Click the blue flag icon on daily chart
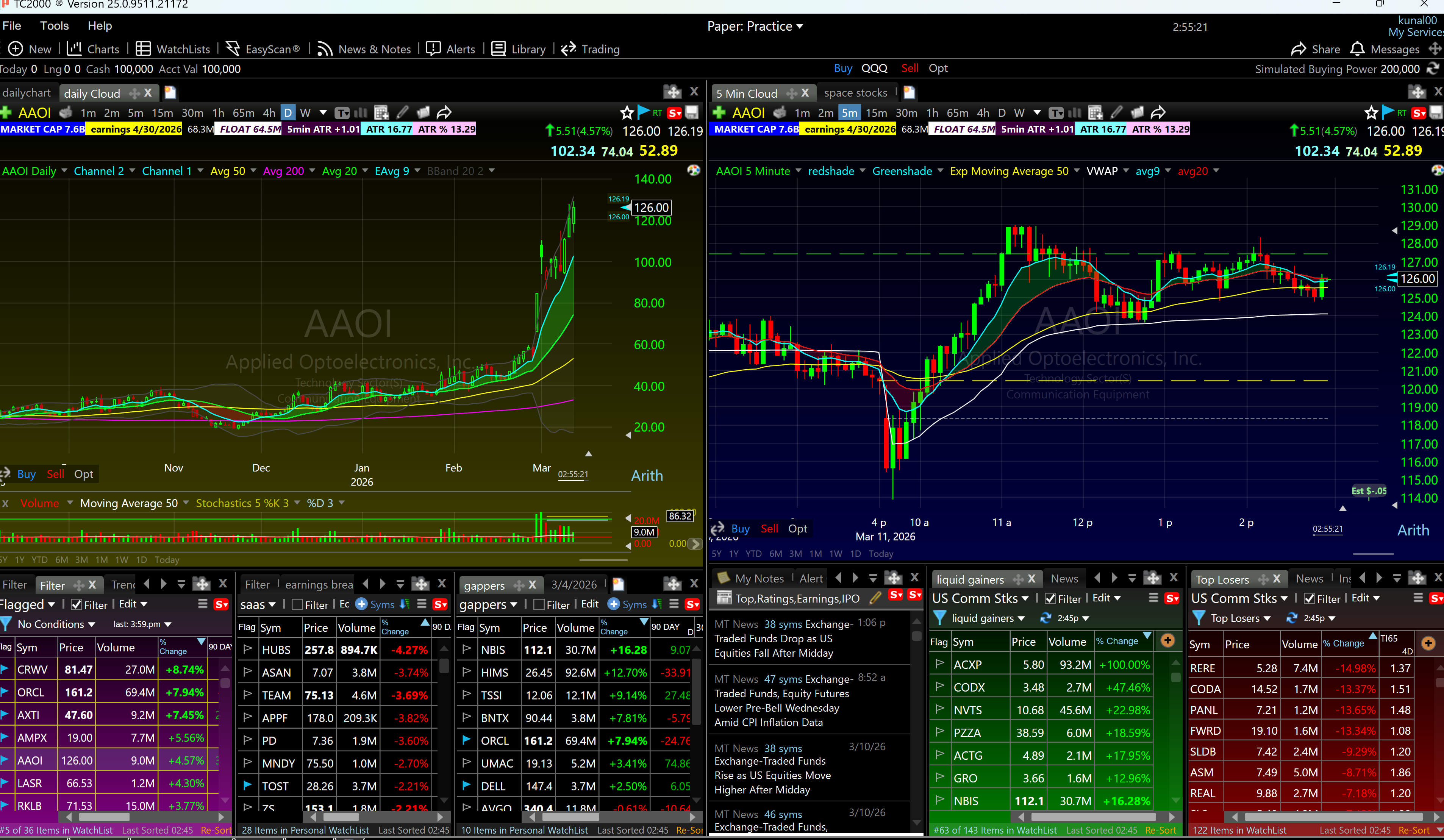1444x840 pixels. point(643,112)
